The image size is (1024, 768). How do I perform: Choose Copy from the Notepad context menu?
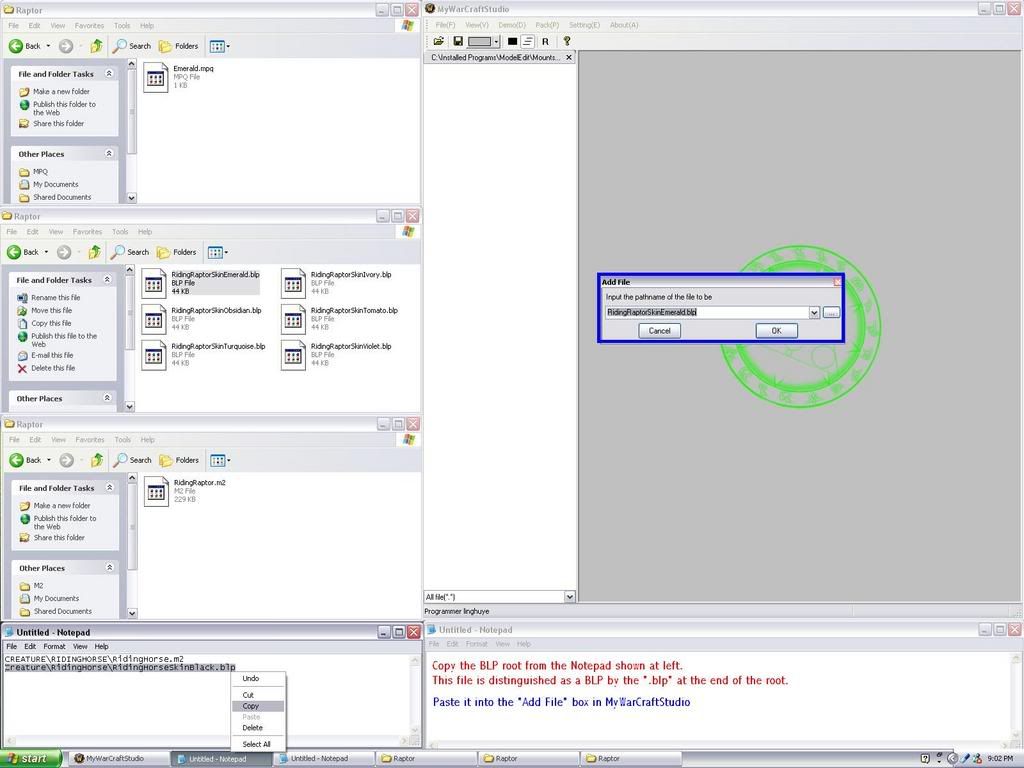click(x=258, y=706)
